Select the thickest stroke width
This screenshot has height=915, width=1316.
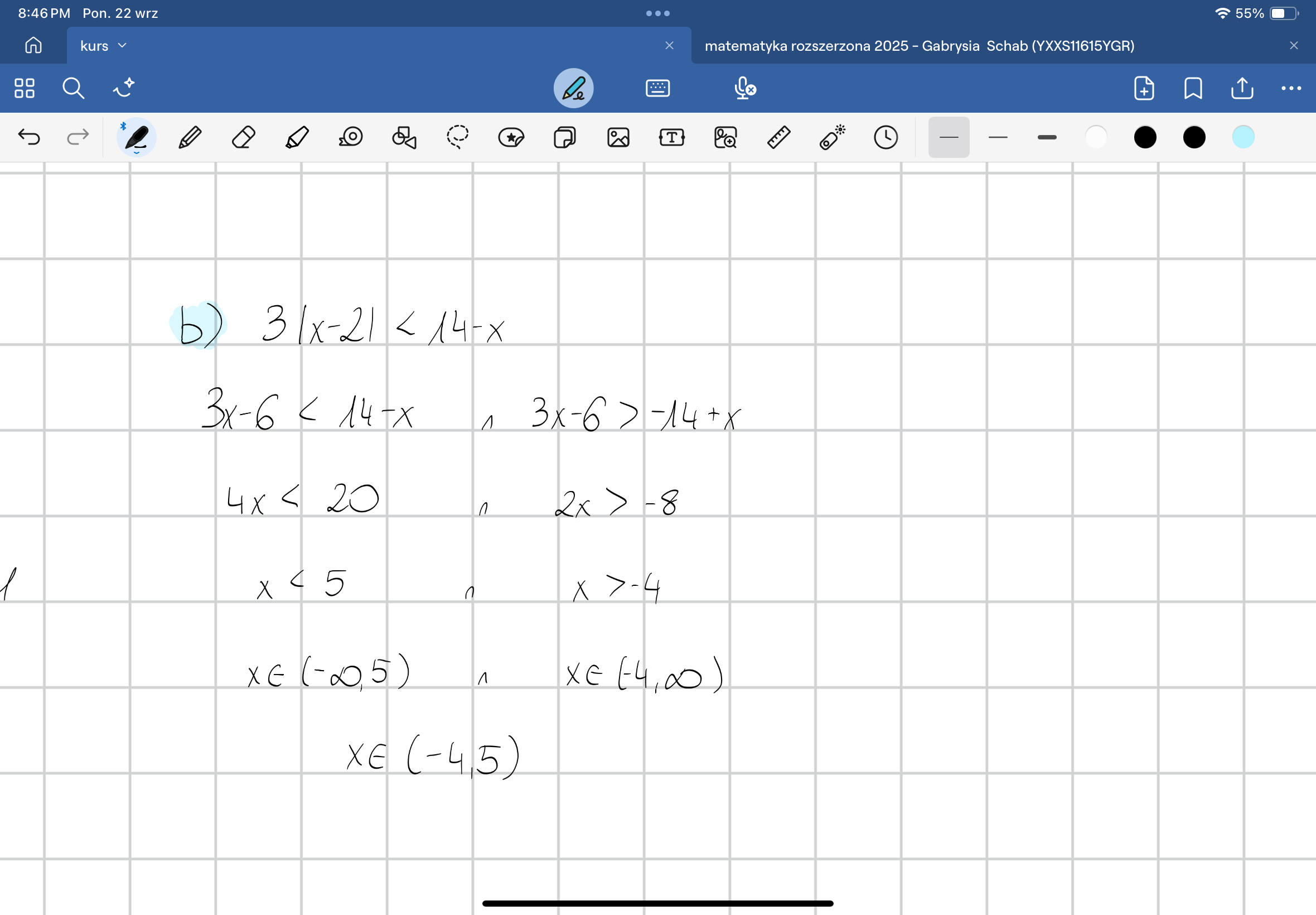coord(1046,138)
